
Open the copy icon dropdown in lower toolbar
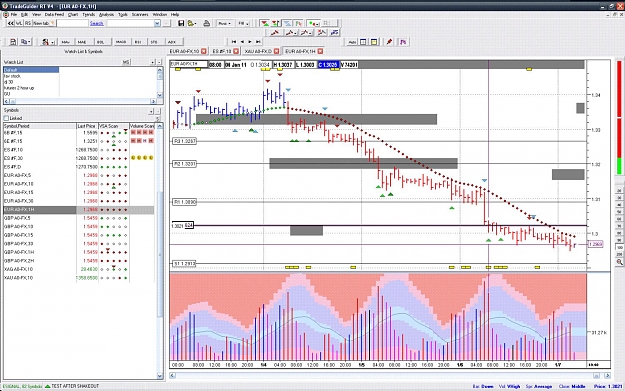(26, 42)
